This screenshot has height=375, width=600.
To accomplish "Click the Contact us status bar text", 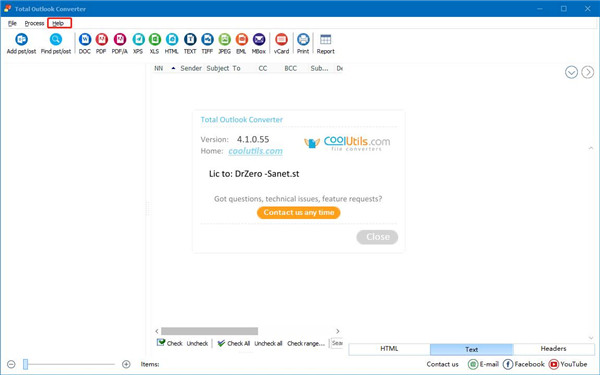I will [x=442, y=364].
